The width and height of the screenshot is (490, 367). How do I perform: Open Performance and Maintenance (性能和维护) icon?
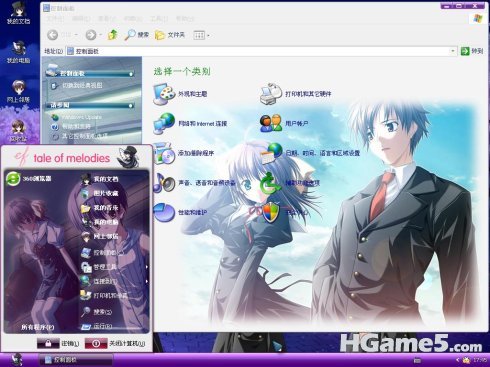pyautogui.click(x=164, y=212)
